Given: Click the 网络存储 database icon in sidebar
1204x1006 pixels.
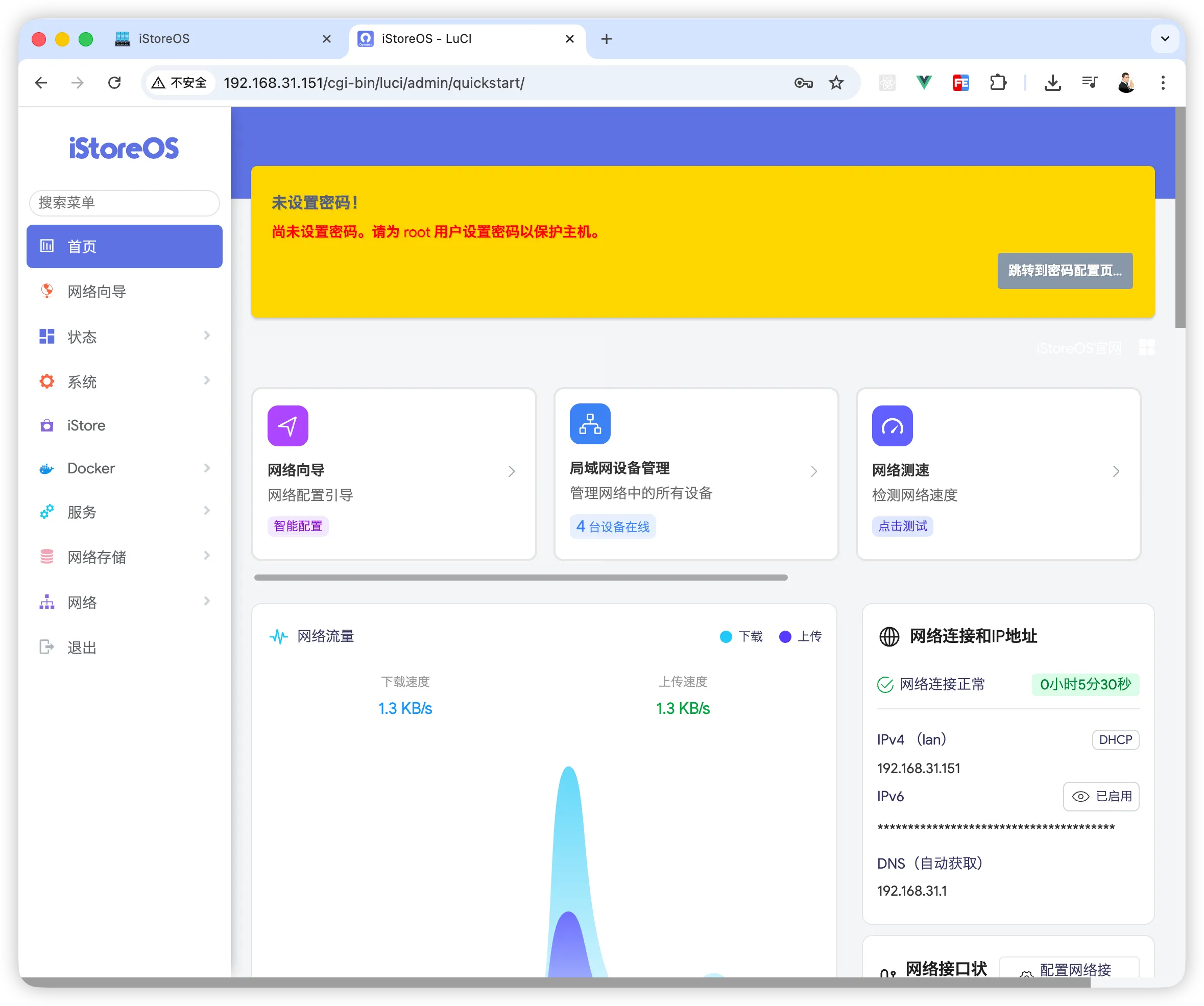Looking at the screenshot, I should click(x=46, y=556).
